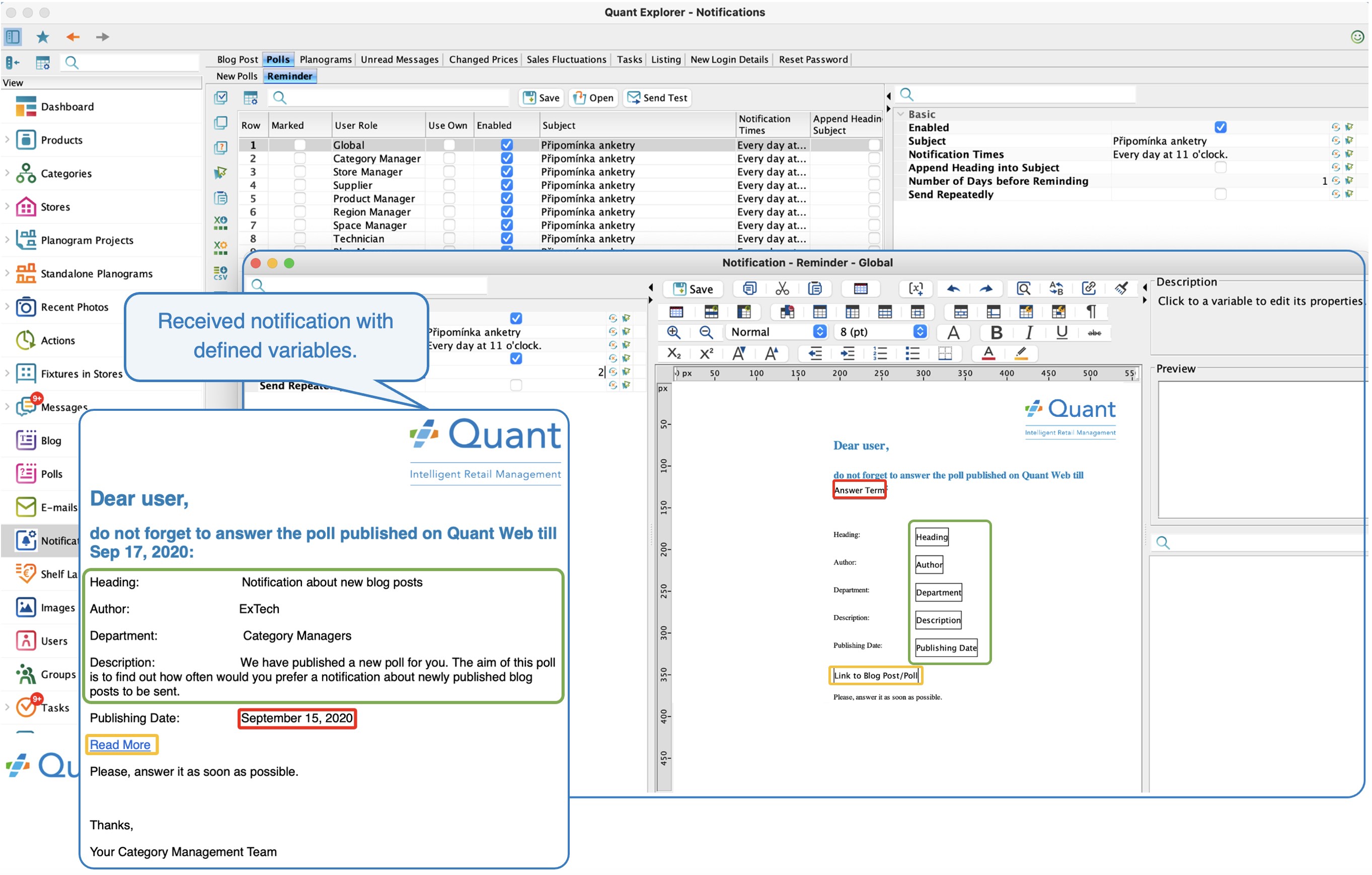
Task: Expand the Stores tree item
Action: pos(7,207)
